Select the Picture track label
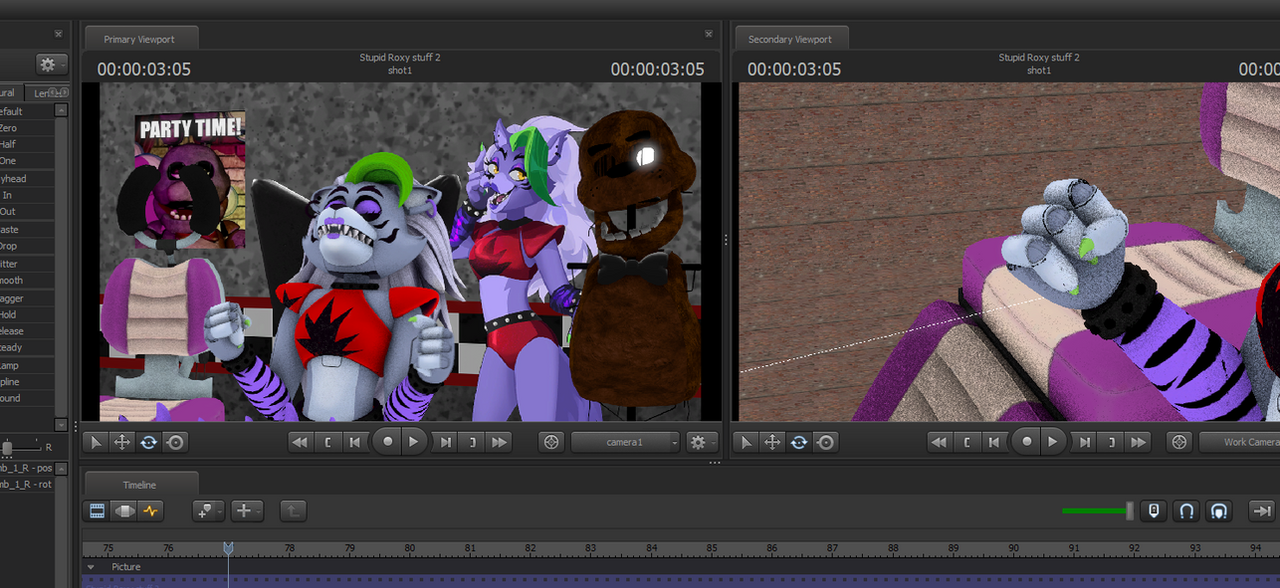This screenshot has width=1280, height=588. (126, 567)
